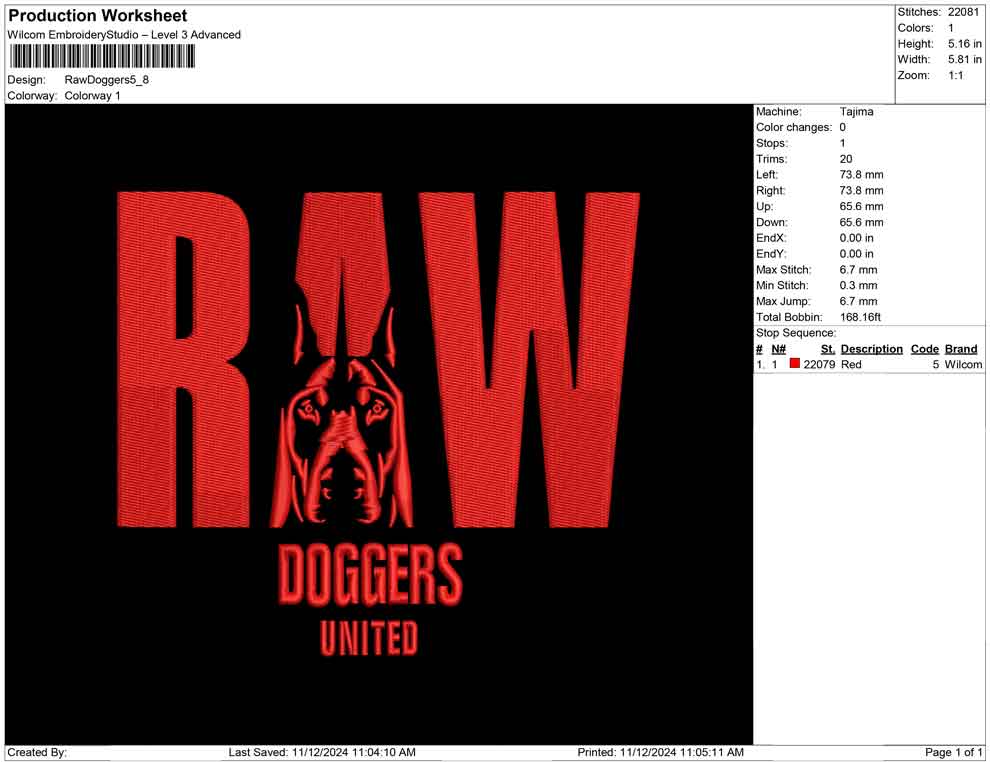Click the 'Description' column header
Image resolution: width=990 pixels, height=762 pixels.
click(x=871, y=349)
